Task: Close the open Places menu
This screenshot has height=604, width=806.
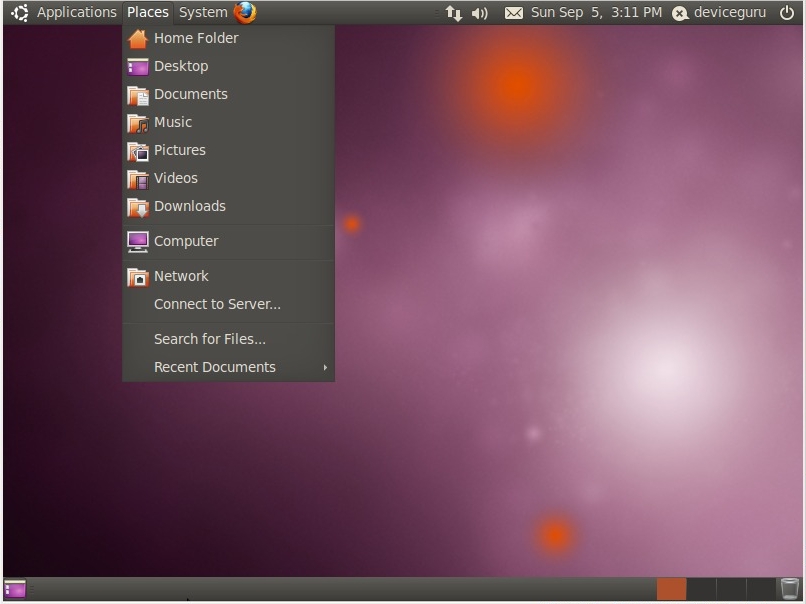Action: click(x=148, y=12)
